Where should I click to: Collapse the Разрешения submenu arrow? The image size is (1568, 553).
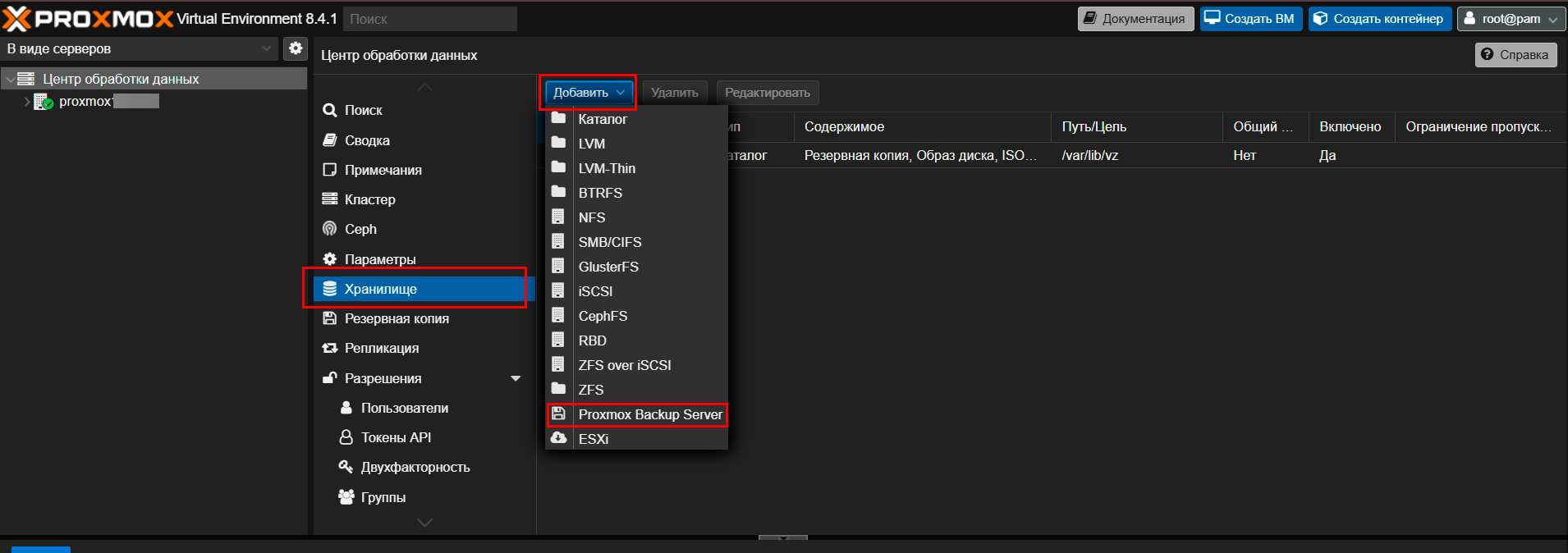coord(516,378)
